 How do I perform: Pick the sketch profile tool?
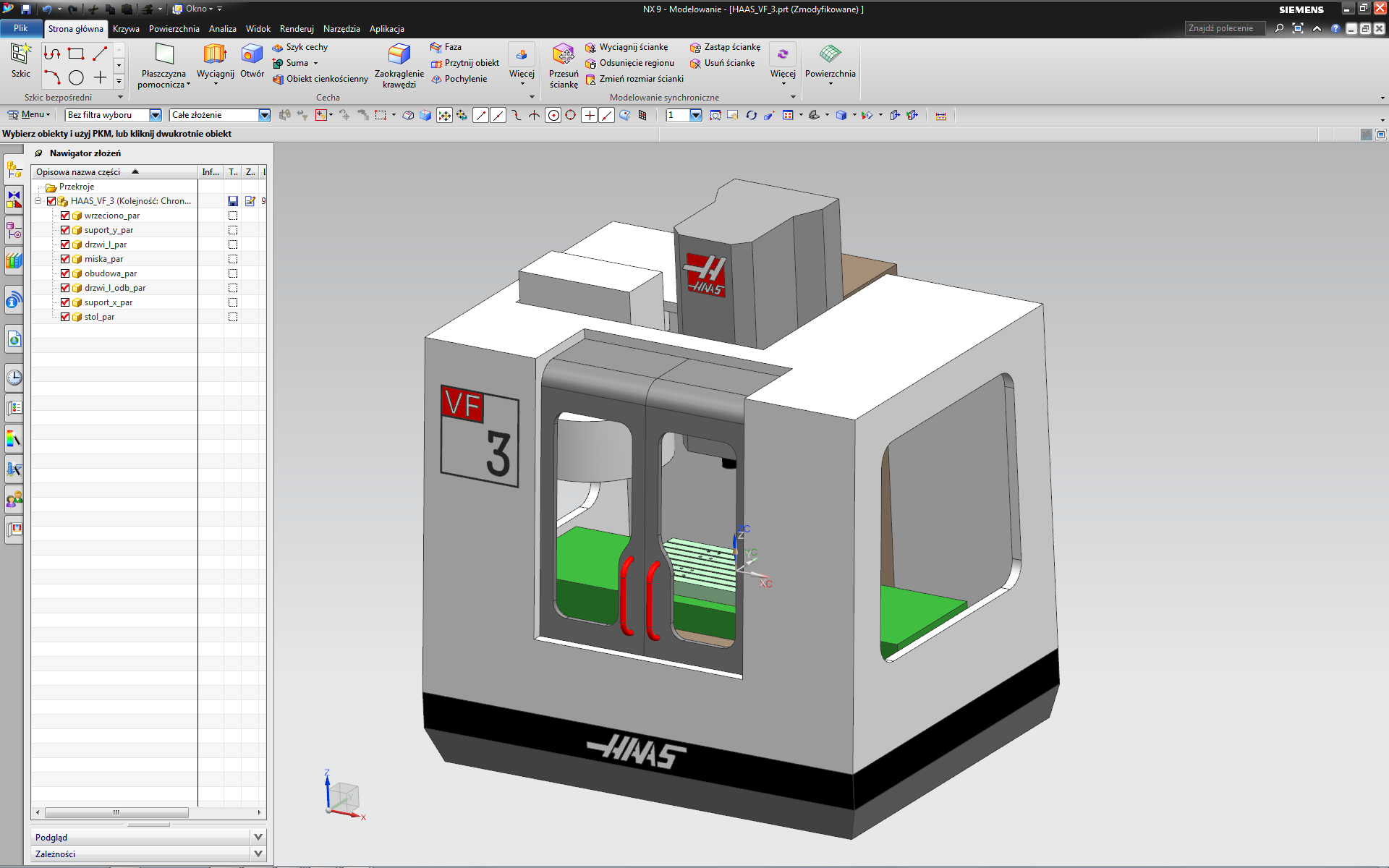click(x=52, y=54)
